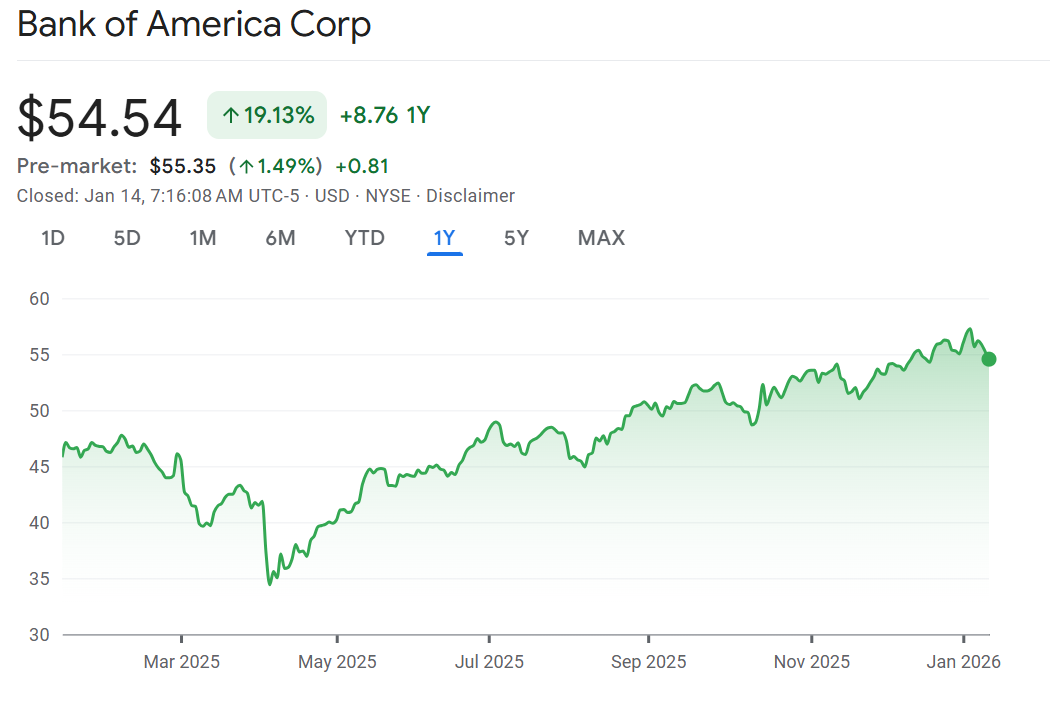The width and height of the screenshot is (1050, 703).
Task: Click the +8.76 1Y change text
Action: coord(384,115)
